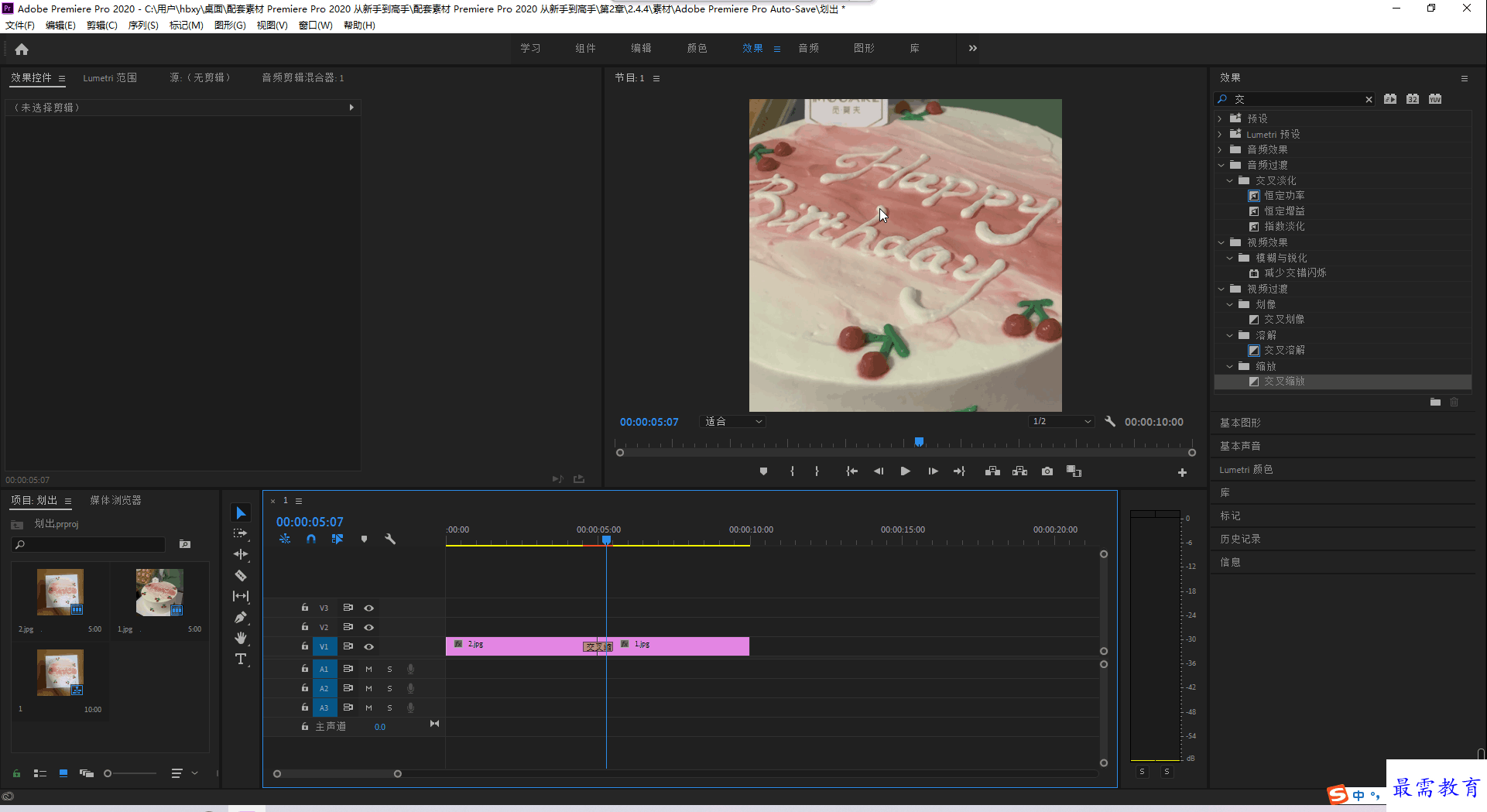Click the Mark In bracket

click(792, 471)
